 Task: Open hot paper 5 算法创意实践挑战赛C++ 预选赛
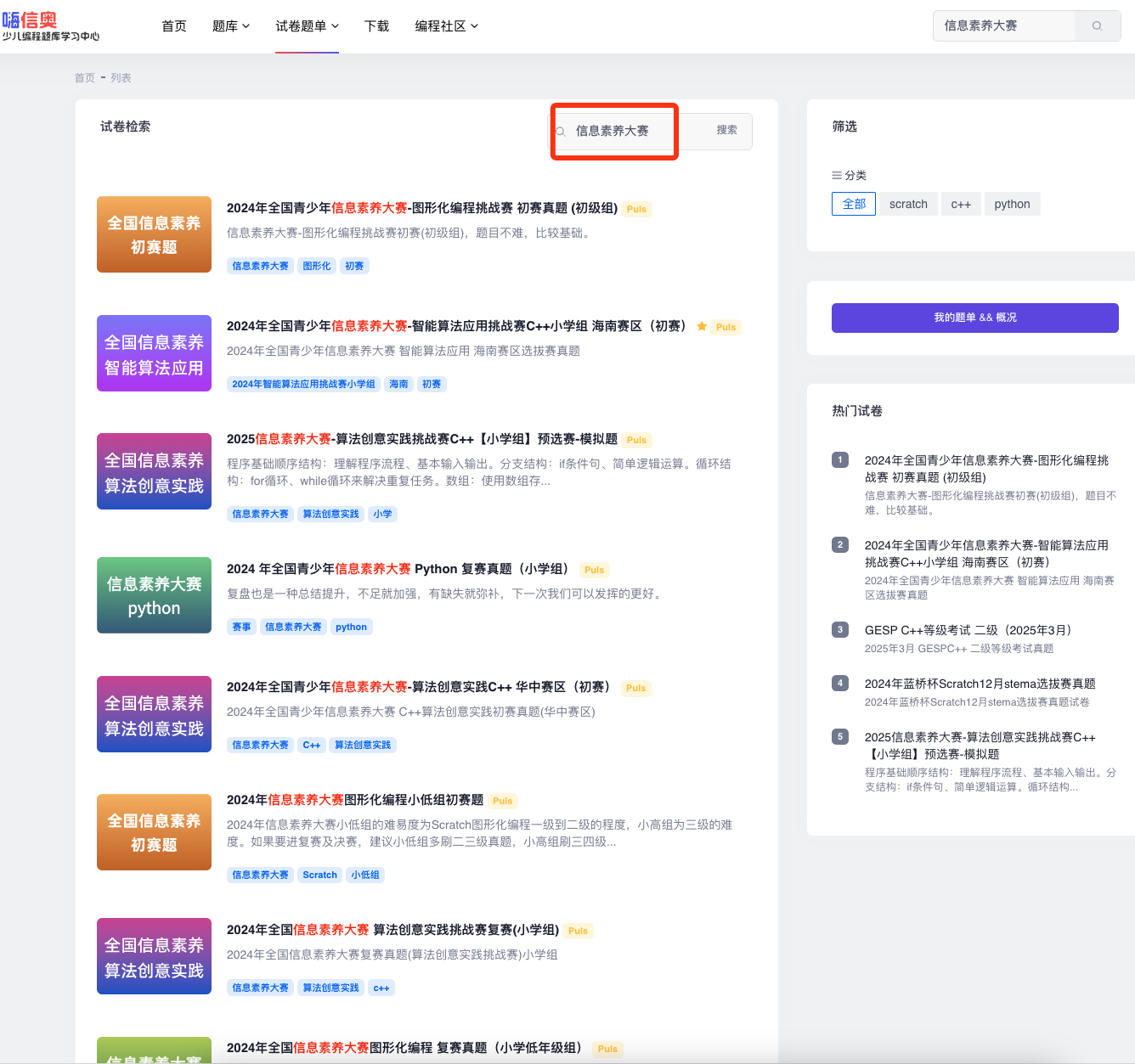[x=980, y=746]
